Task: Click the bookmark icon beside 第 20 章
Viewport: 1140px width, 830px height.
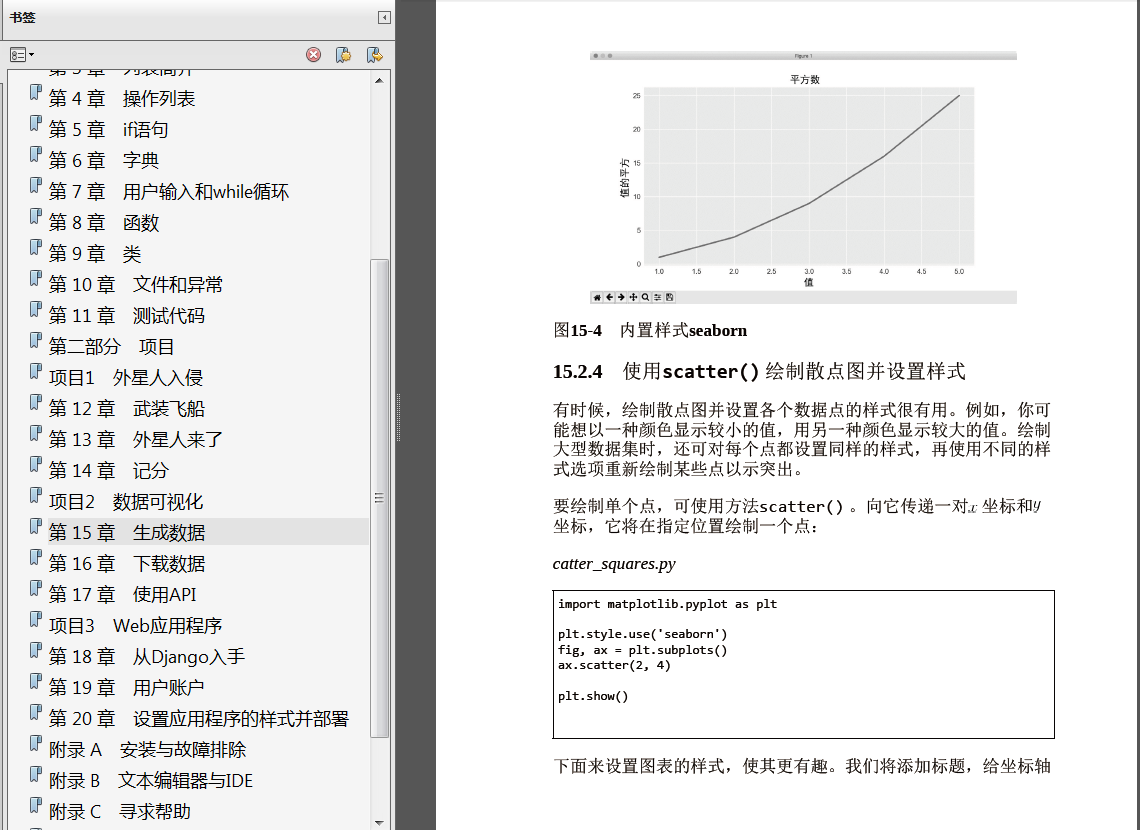Action: point(35,712)
